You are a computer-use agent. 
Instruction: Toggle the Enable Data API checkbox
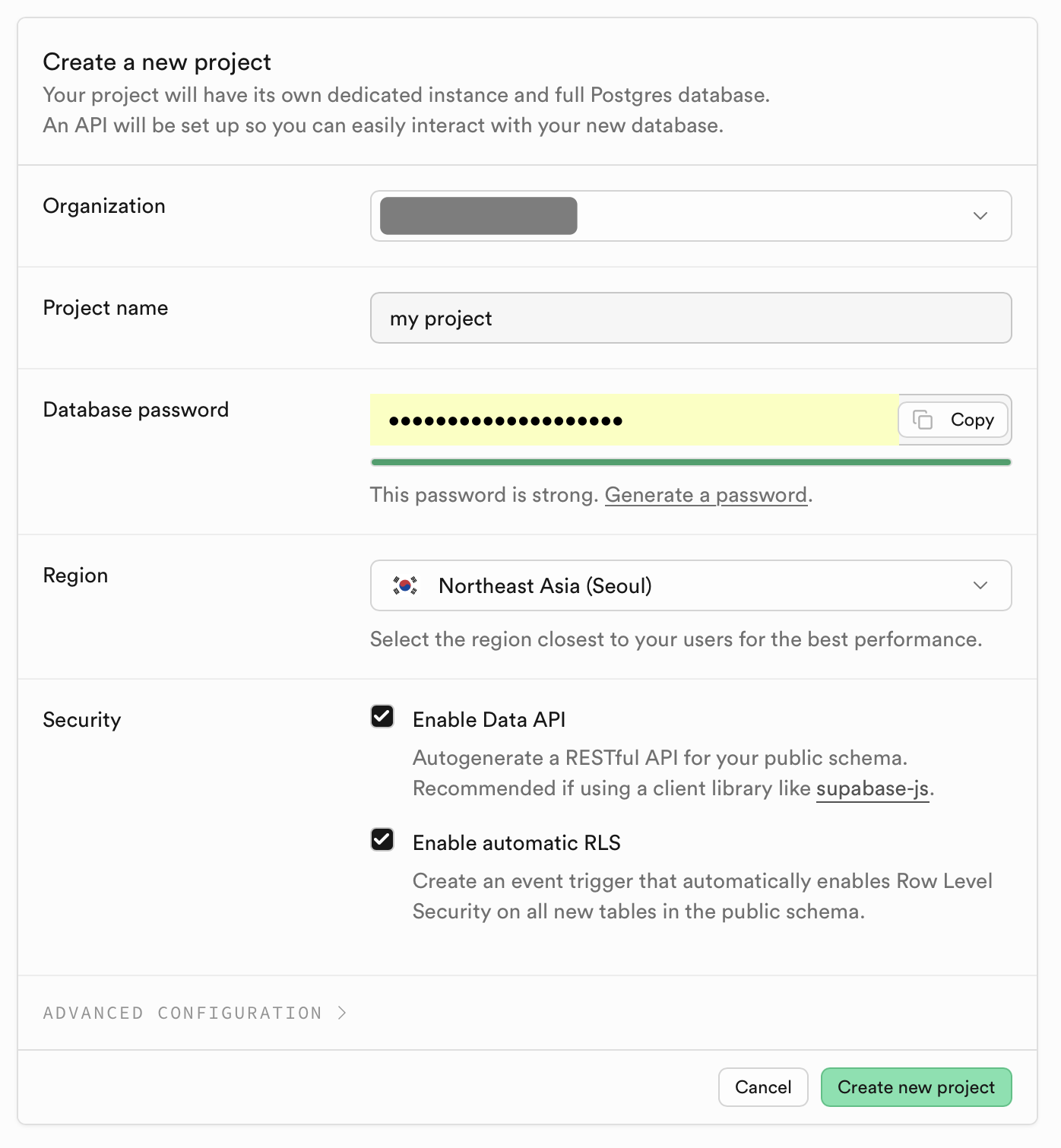(x=382, y=717)
